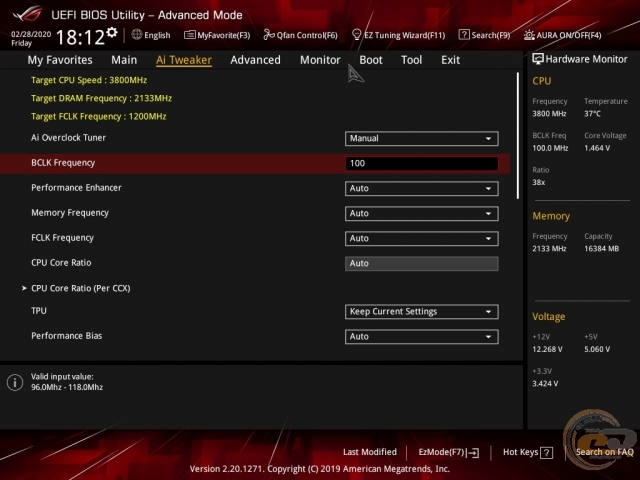The image size is (640, 480).
Task: Click +12V reading 12.268 V
Action: (547, 349)
